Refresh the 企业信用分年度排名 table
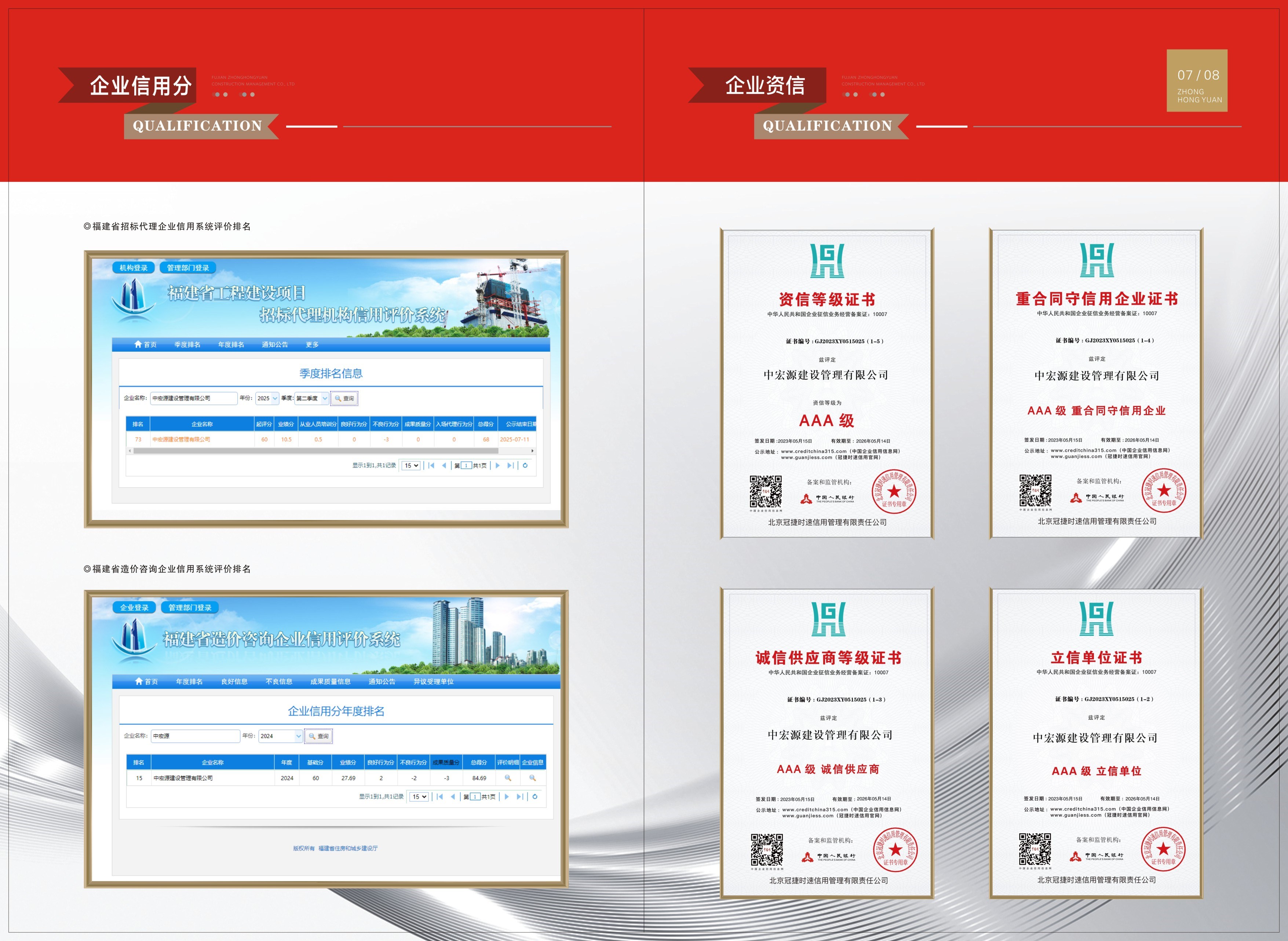Image resolution: width=1288 pixels, height=941 pixels. [x=534, y=796]
